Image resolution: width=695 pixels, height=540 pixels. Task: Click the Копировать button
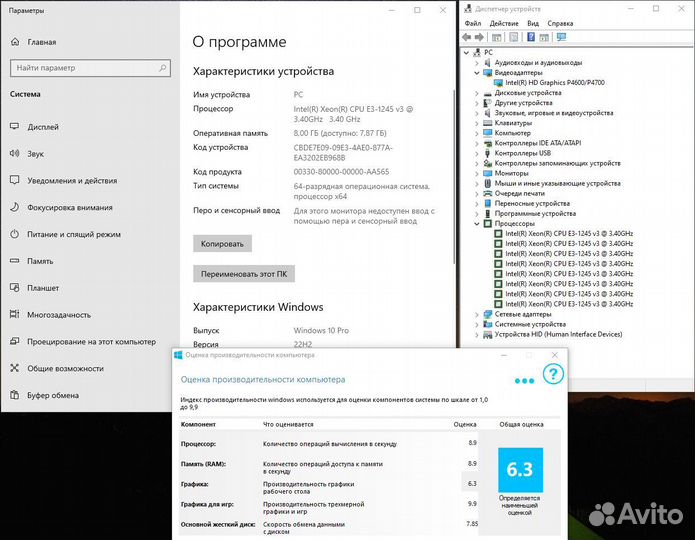pyautogui.click(x=222, y=243)
